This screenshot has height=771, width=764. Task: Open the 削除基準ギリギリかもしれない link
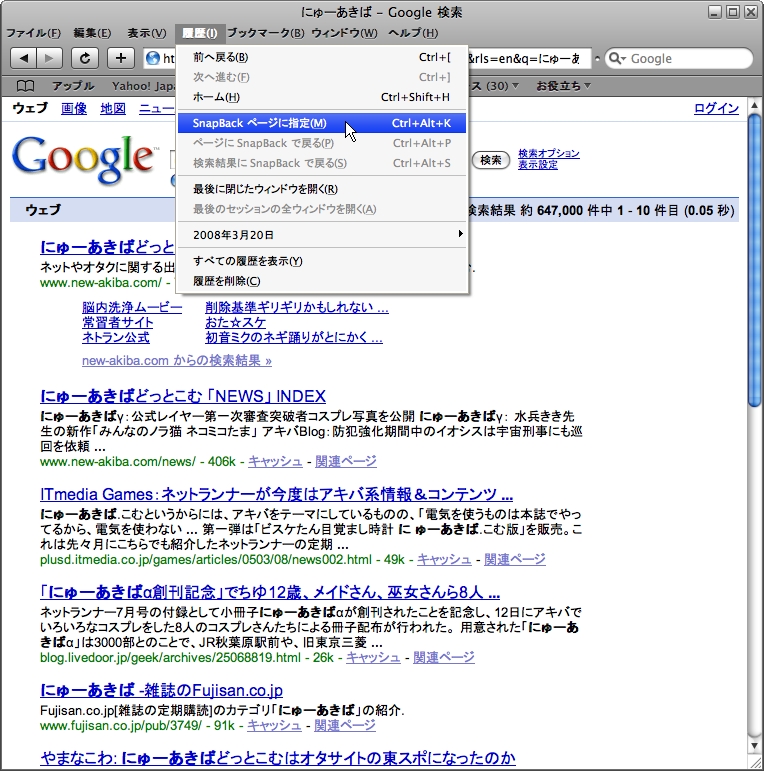click(297, 308)
